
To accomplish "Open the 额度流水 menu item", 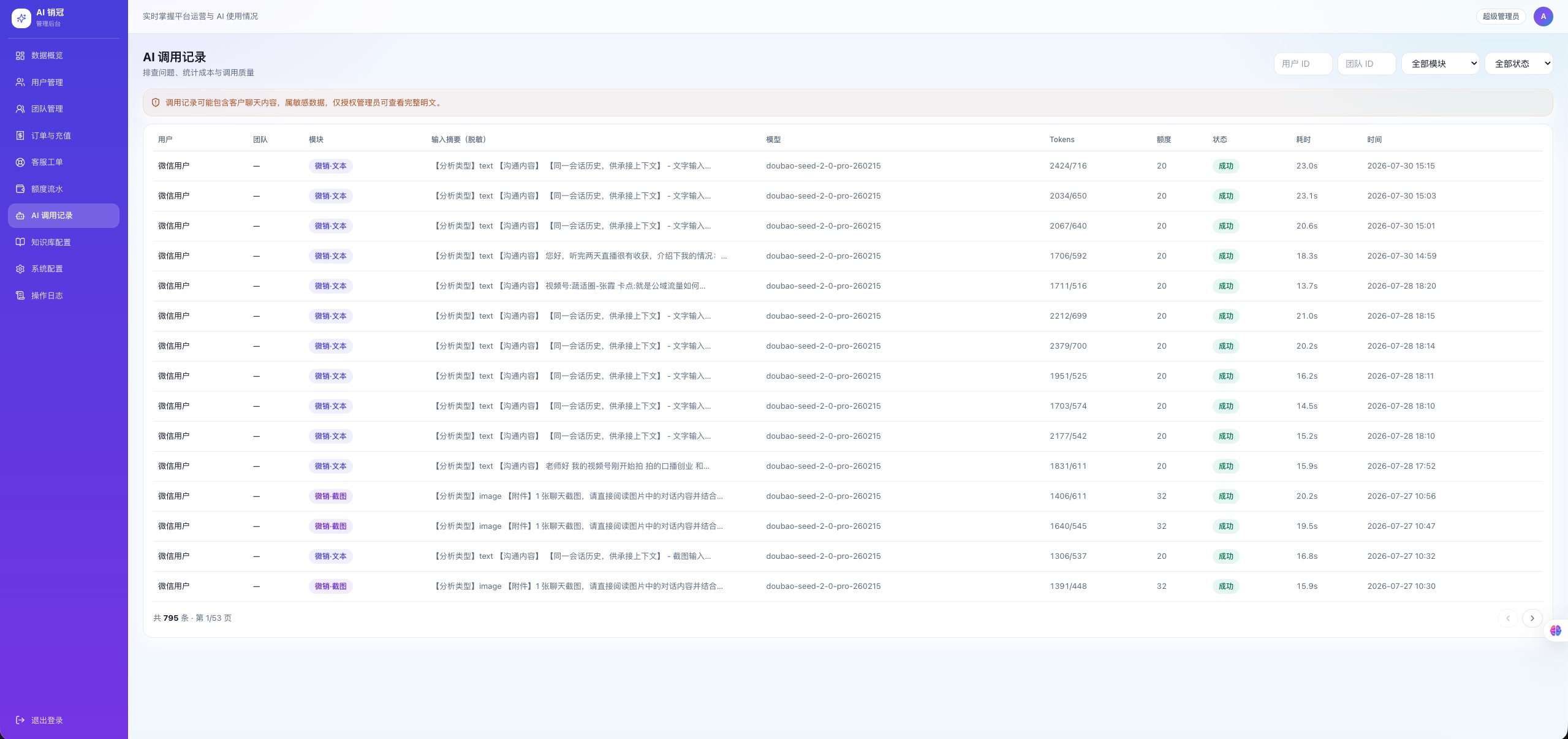I will pyautogui.click(x=64, y=189).
